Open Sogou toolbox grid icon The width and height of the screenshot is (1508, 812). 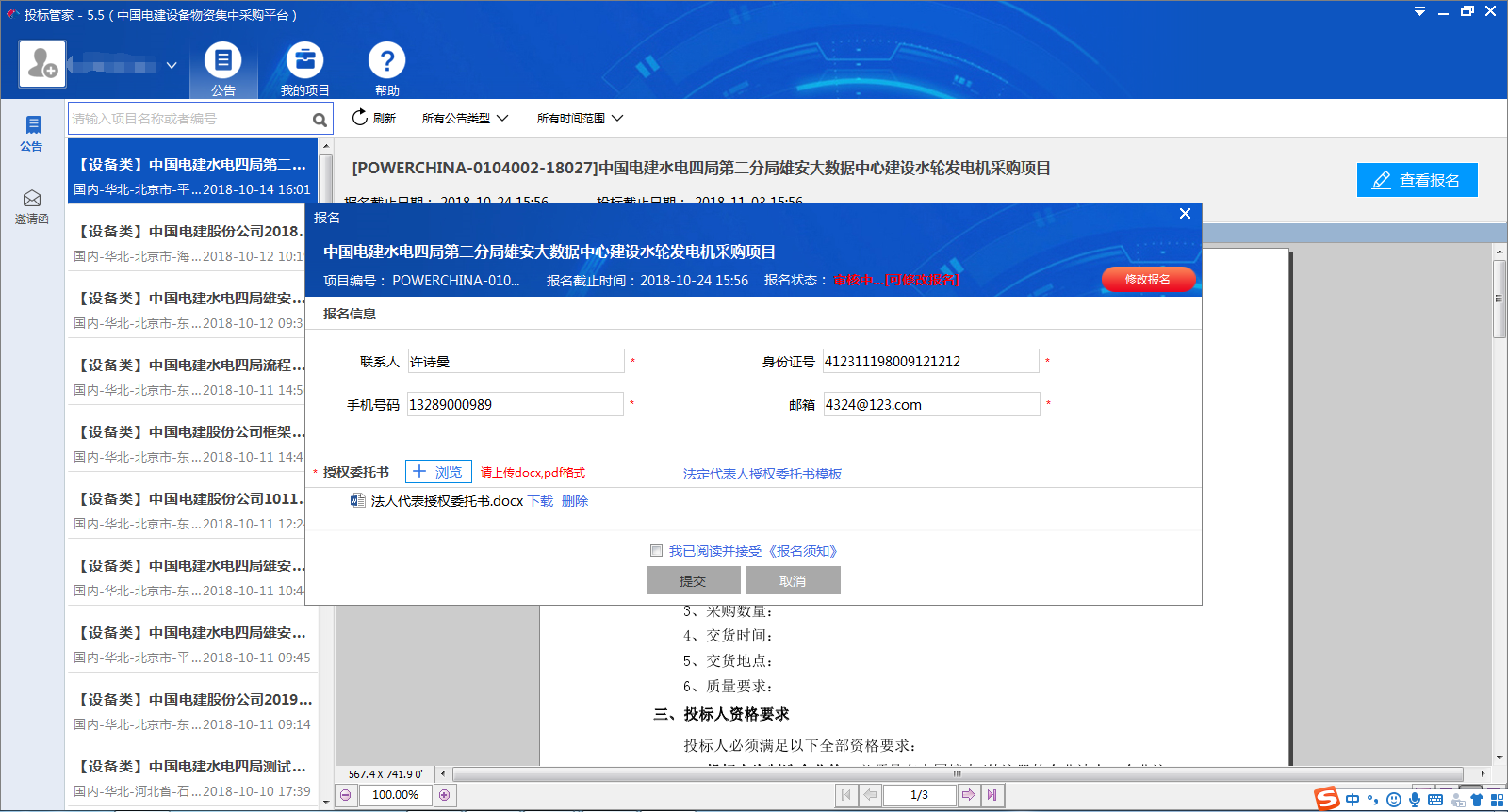click(1497, 800)
